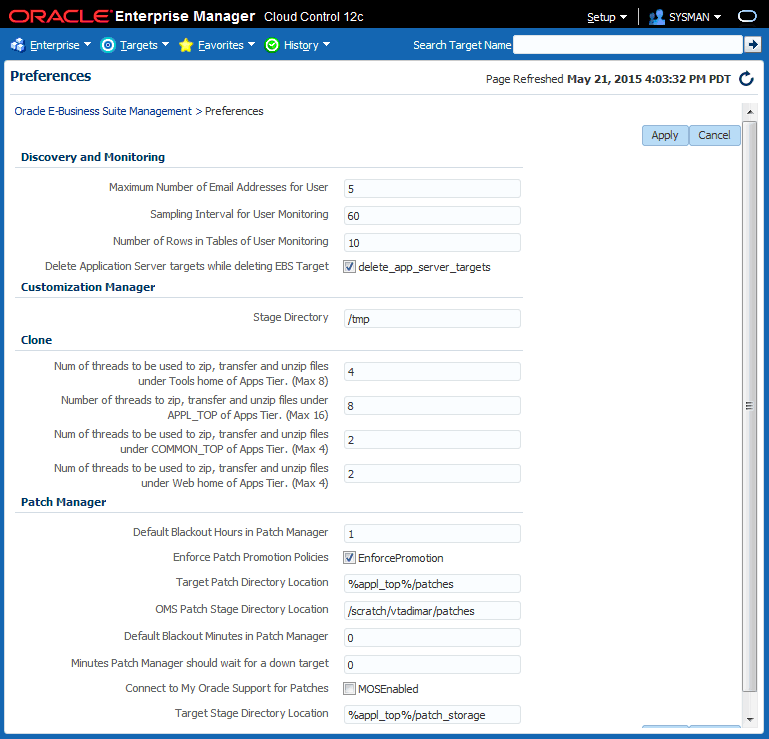Click the Stage Directory field
The height and width of the screenshot is (739, 769).
tap(432, 319)
